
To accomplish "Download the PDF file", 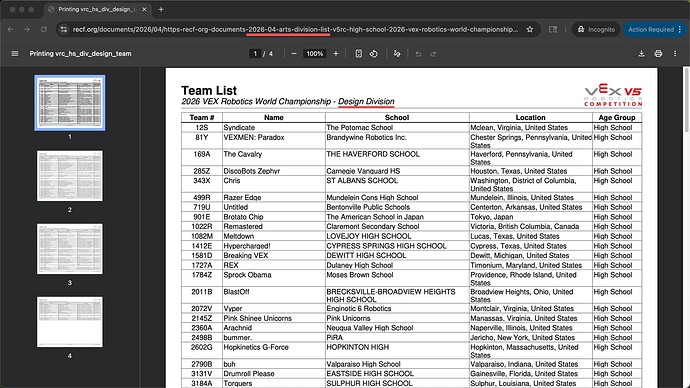I will click(x=641, y=54).
